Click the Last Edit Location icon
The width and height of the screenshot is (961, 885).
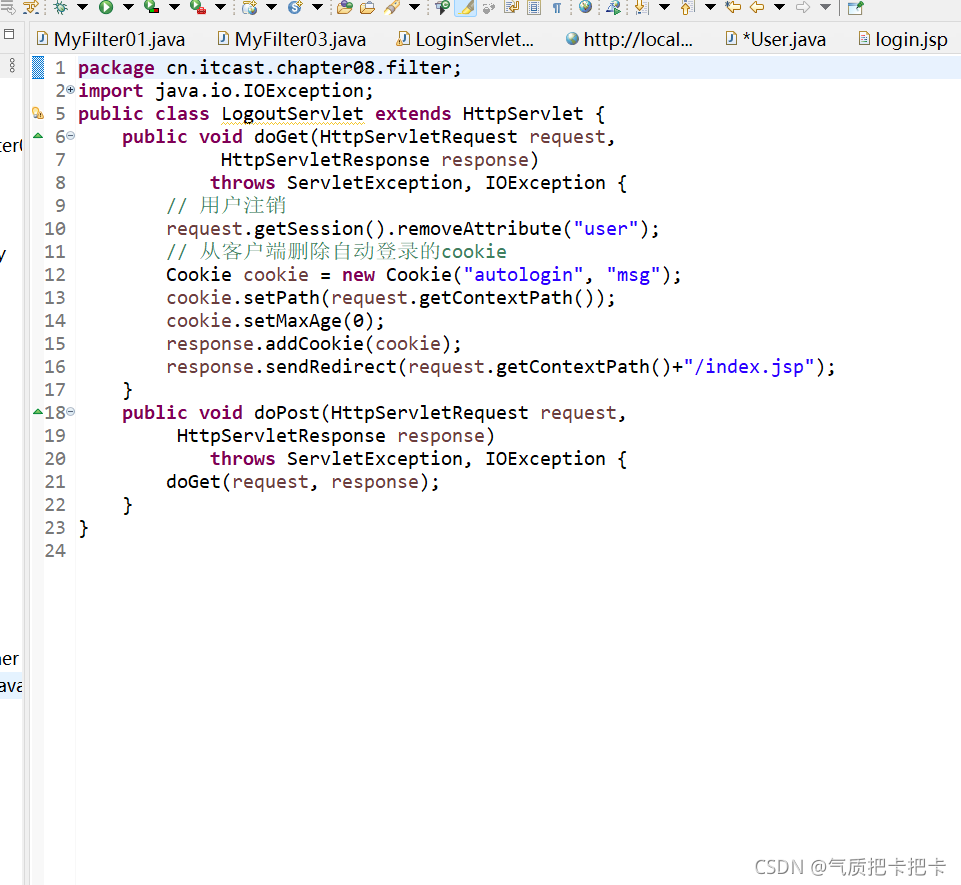click(x=733, y=7)
